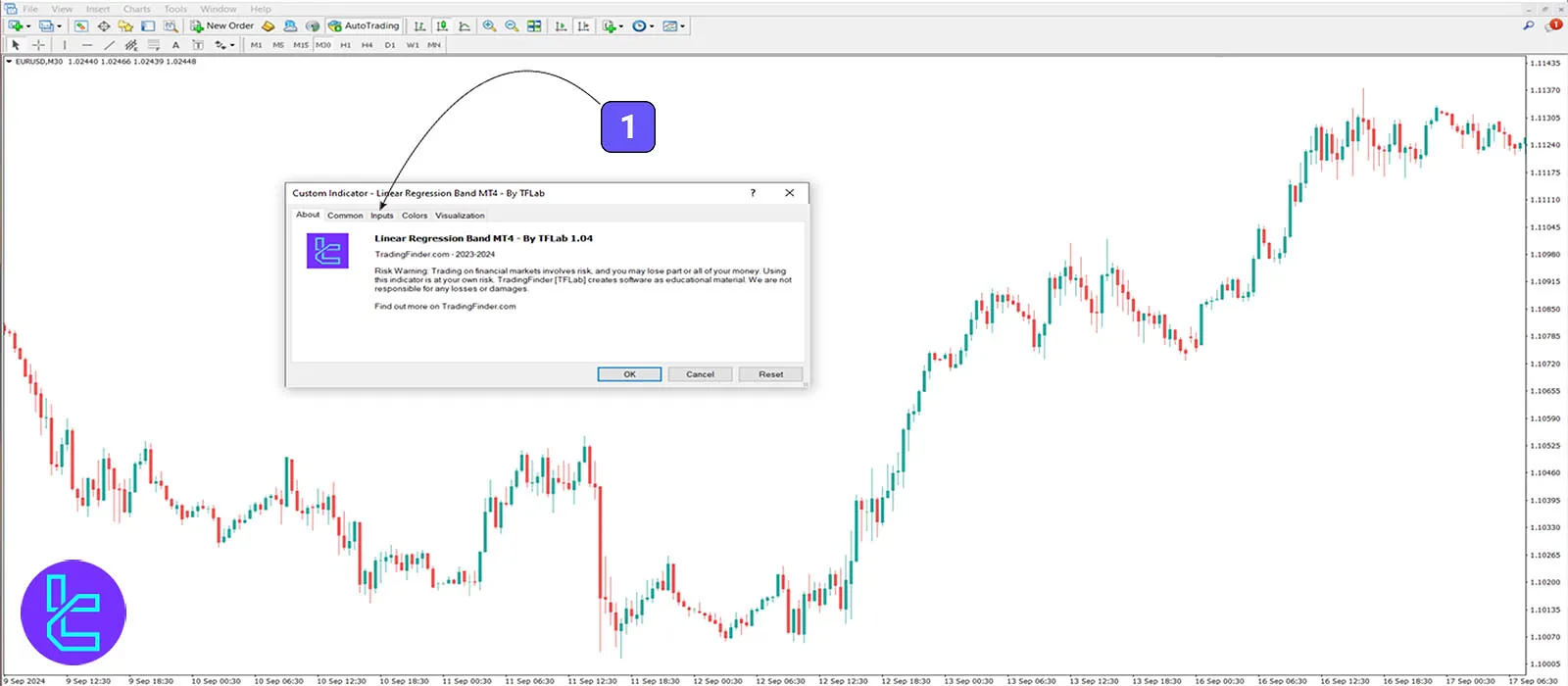Viewport: 1568px width, 686px height.
Task: Zoom out of the chart
Action: pos(512,26)
